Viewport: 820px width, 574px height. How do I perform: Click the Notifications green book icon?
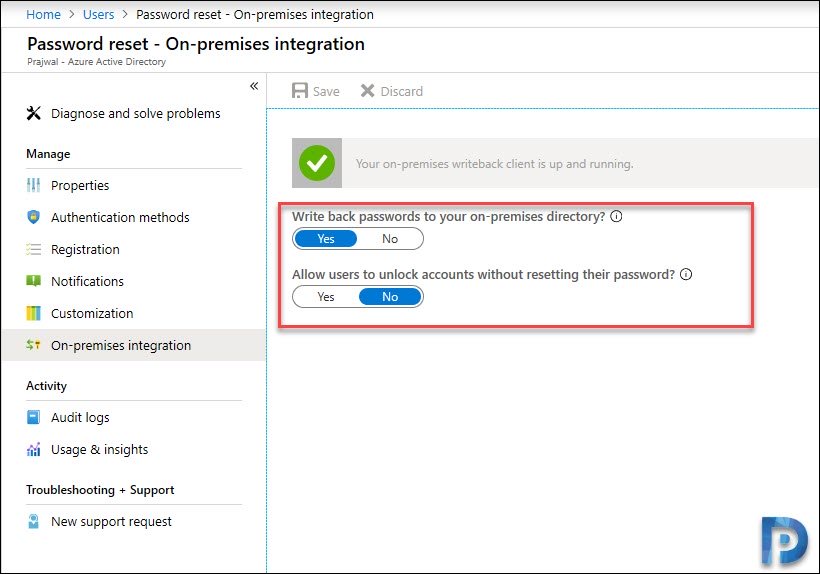click(33, 281)
